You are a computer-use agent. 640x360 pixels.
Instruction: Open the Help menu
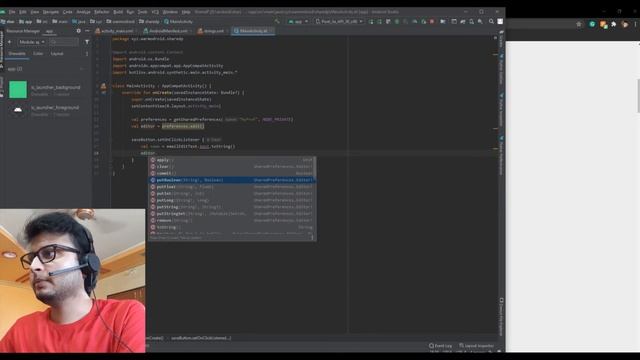(186, 12)
